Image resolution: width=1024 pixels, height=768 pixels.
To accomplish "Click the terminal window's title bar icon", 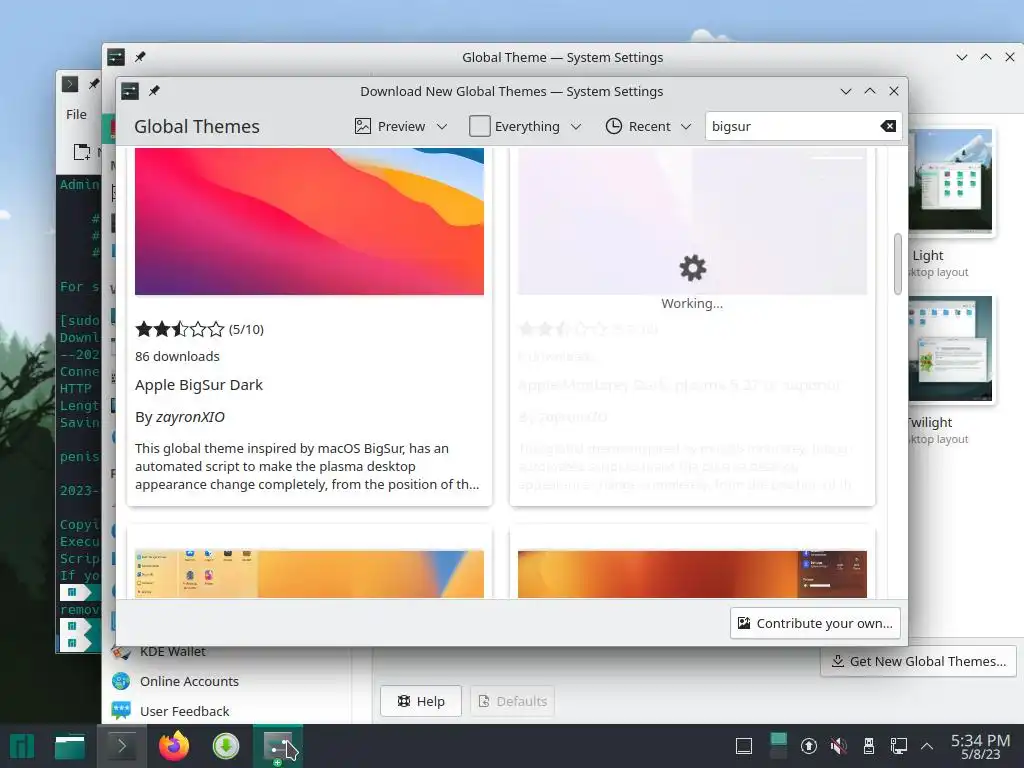I will 69,84.
